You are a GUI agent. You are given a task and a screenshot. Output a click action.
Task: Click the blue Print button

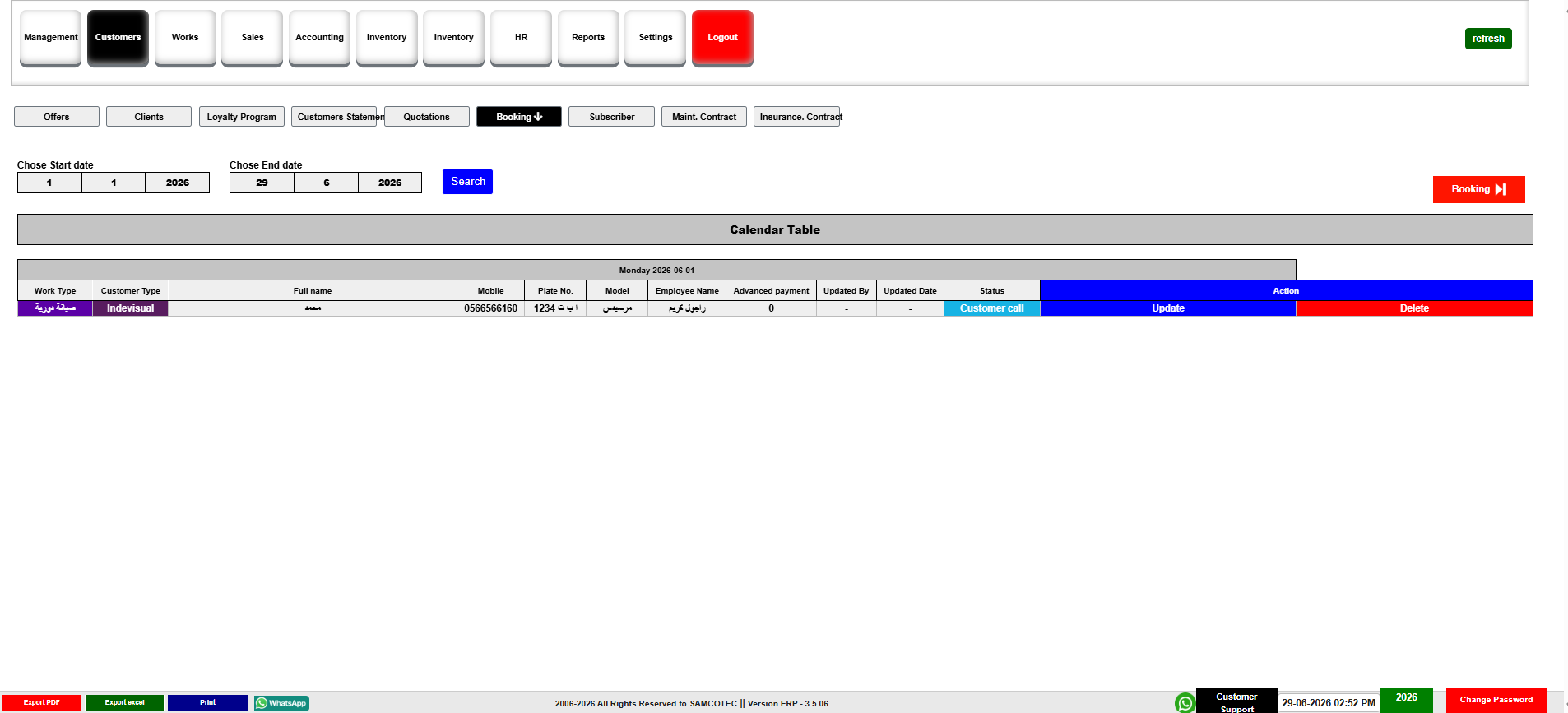(x=207, y=703)
